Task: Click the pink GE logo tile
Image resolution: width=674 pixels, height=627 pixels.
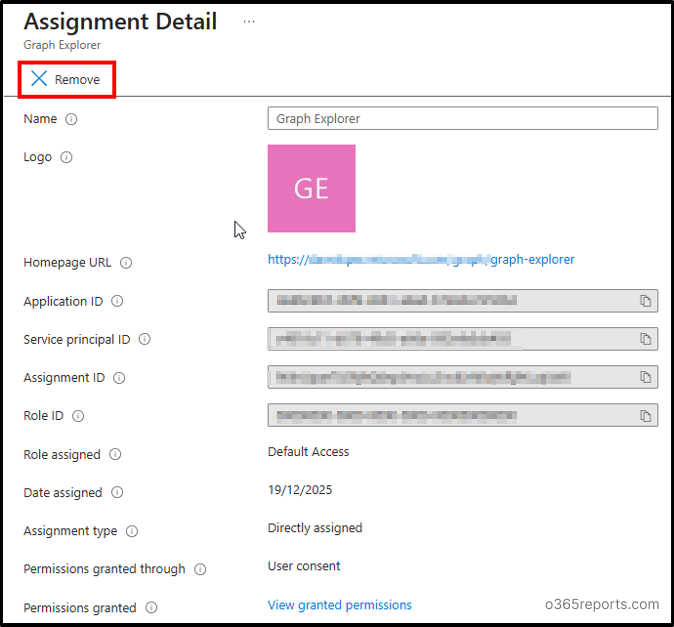Action: (x=312, y=189)
